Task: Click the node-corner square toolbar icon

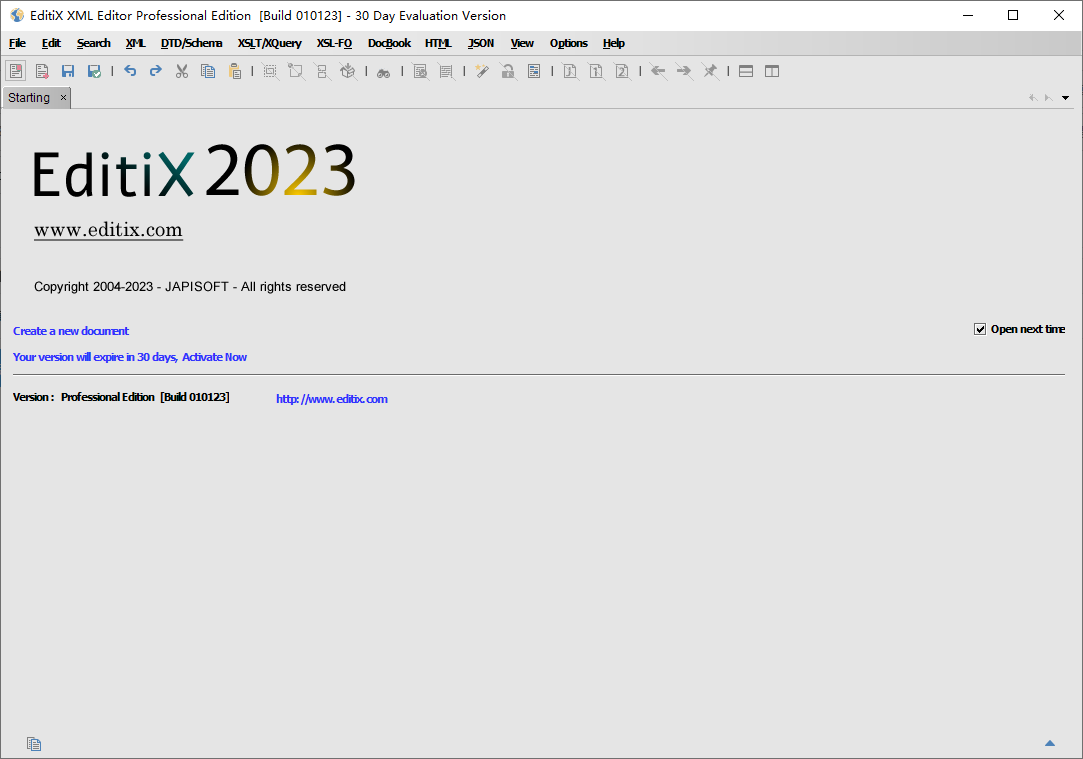Action: pos(296,71)
